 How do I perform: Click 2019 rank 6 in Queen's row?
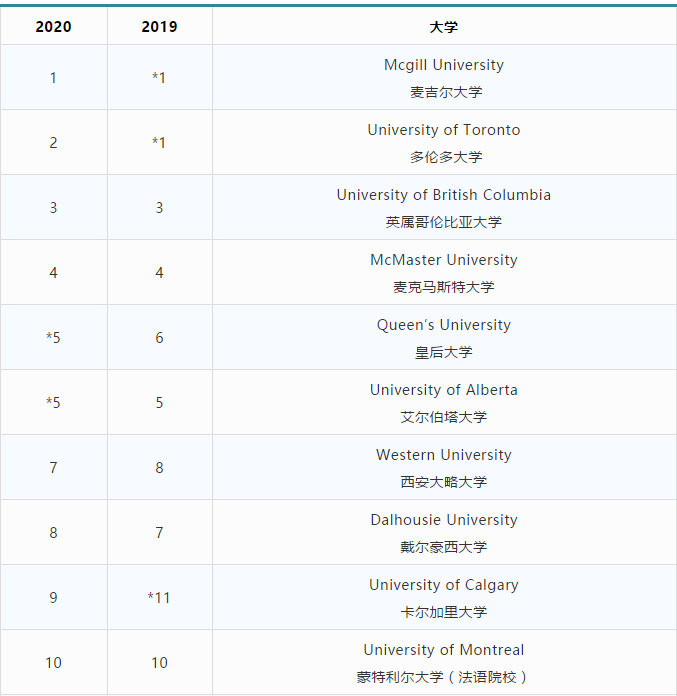coord(159,338)
